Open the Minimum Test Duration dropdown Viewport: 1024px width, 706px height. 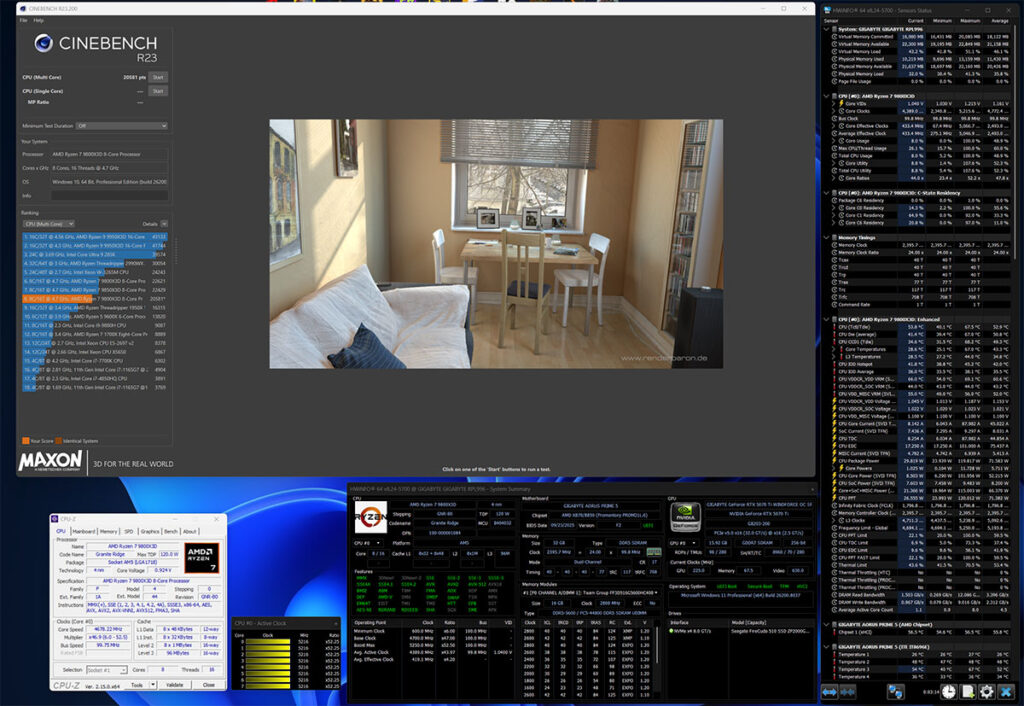pos(123,126)
